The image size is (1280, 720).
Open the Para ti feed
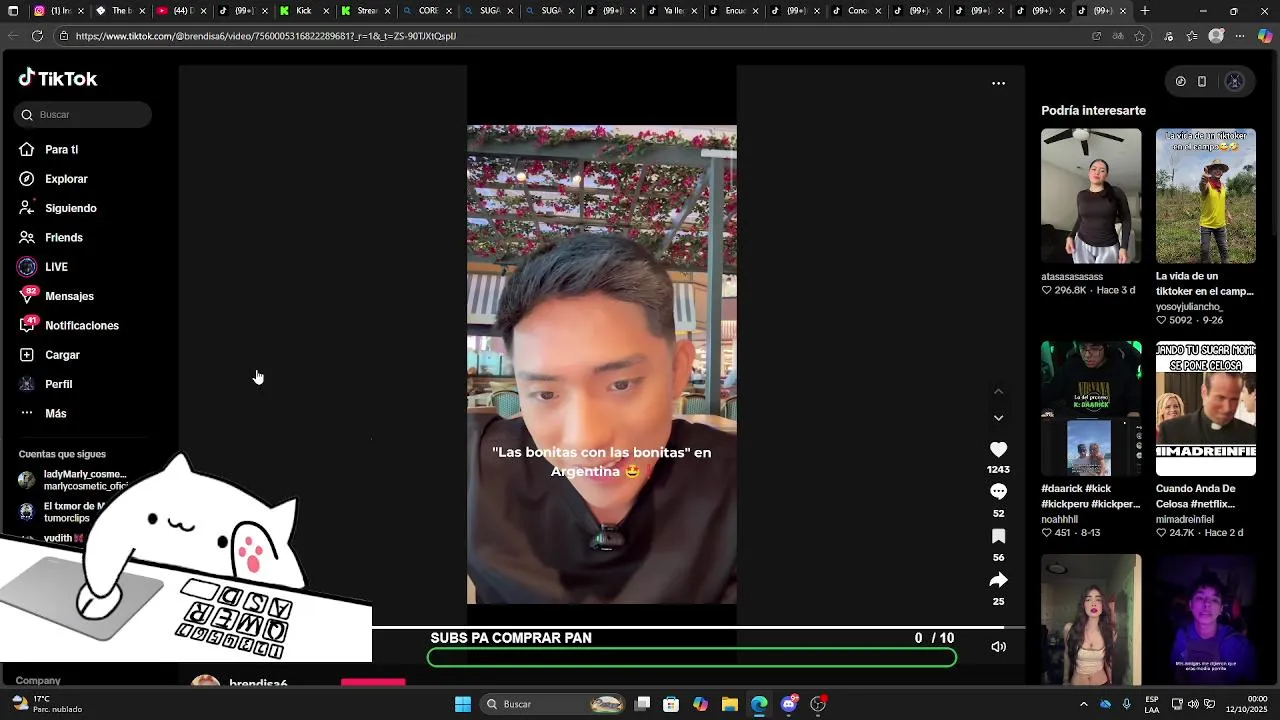pyautogui.click(x=48, y=150)
